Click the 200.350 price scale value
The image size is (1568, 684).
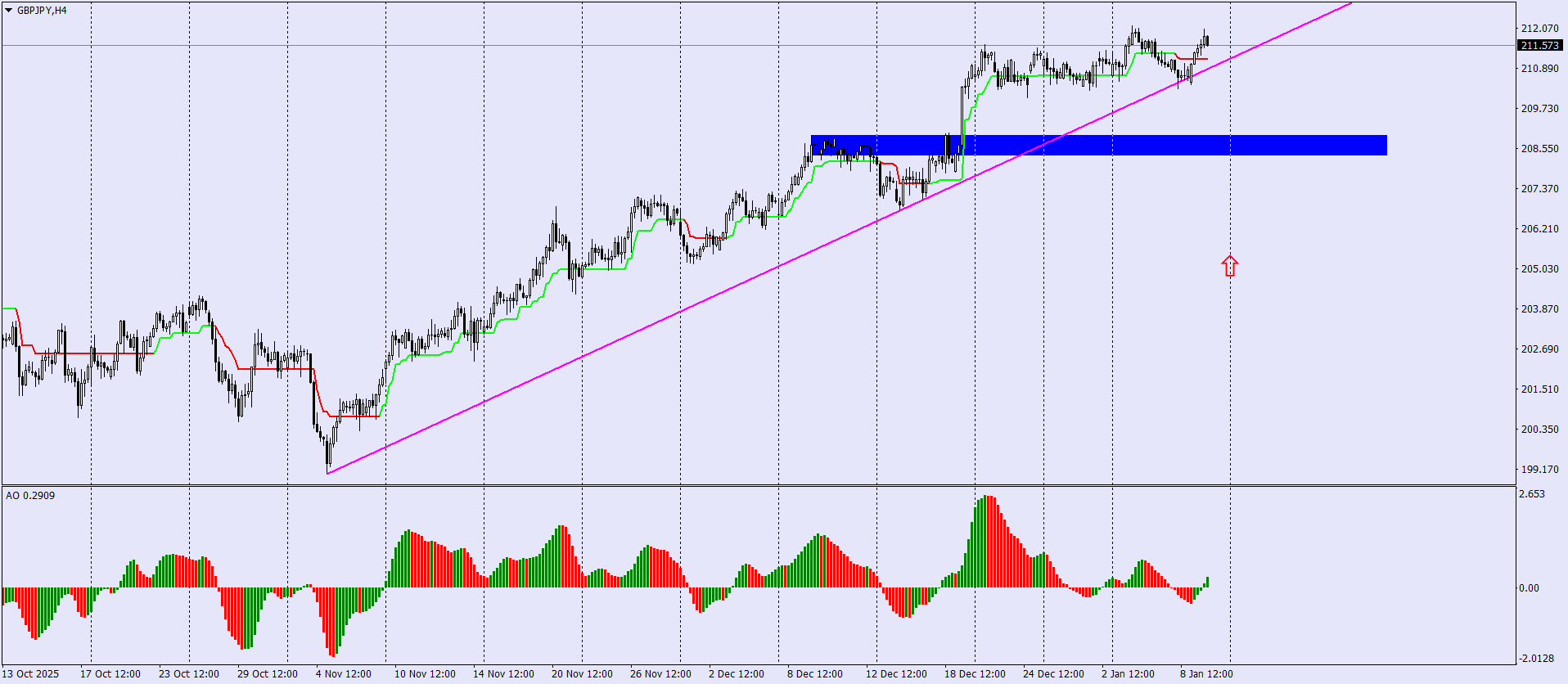point(1540,430)
